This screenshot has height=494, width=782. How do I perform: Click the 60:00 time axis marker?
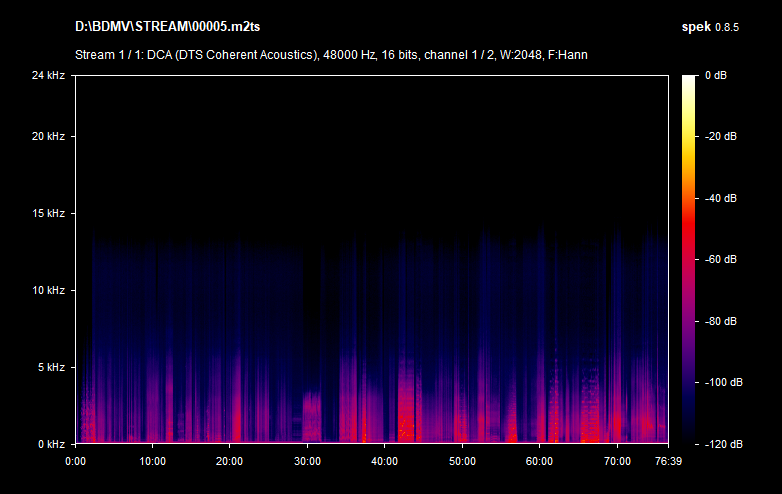click(540, 462)
